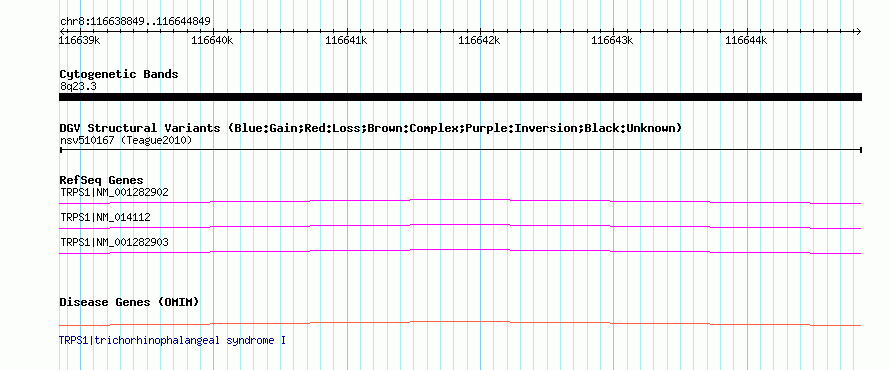Click the Disease Genes (OMIM) track title
This screenshot has height=370, width=890.
pos(129,302)
